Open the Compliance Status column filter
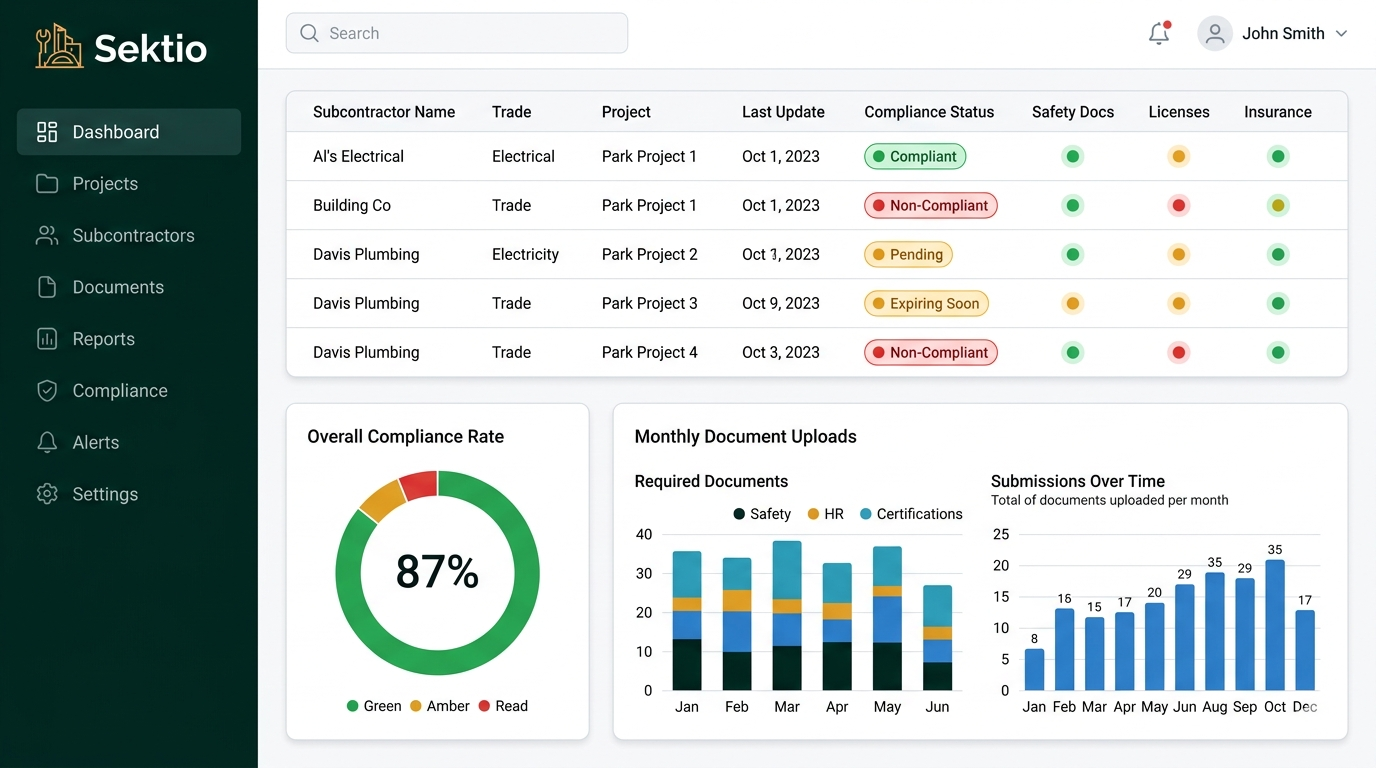Viewport: 1376px width, 768px height. pos(929,111)
